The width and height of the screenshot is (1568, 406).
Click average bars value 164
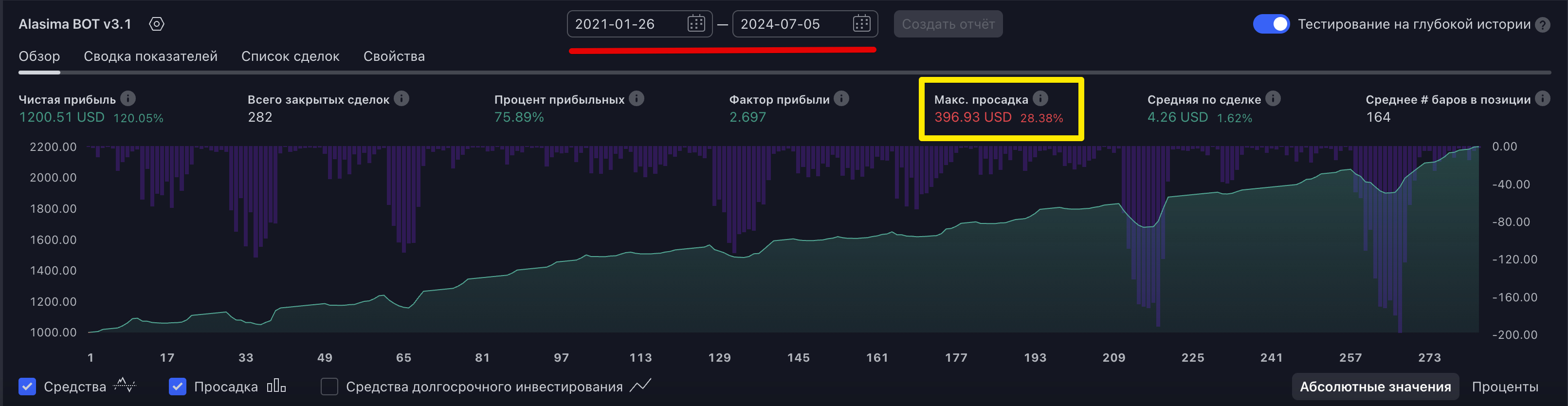1378,117
